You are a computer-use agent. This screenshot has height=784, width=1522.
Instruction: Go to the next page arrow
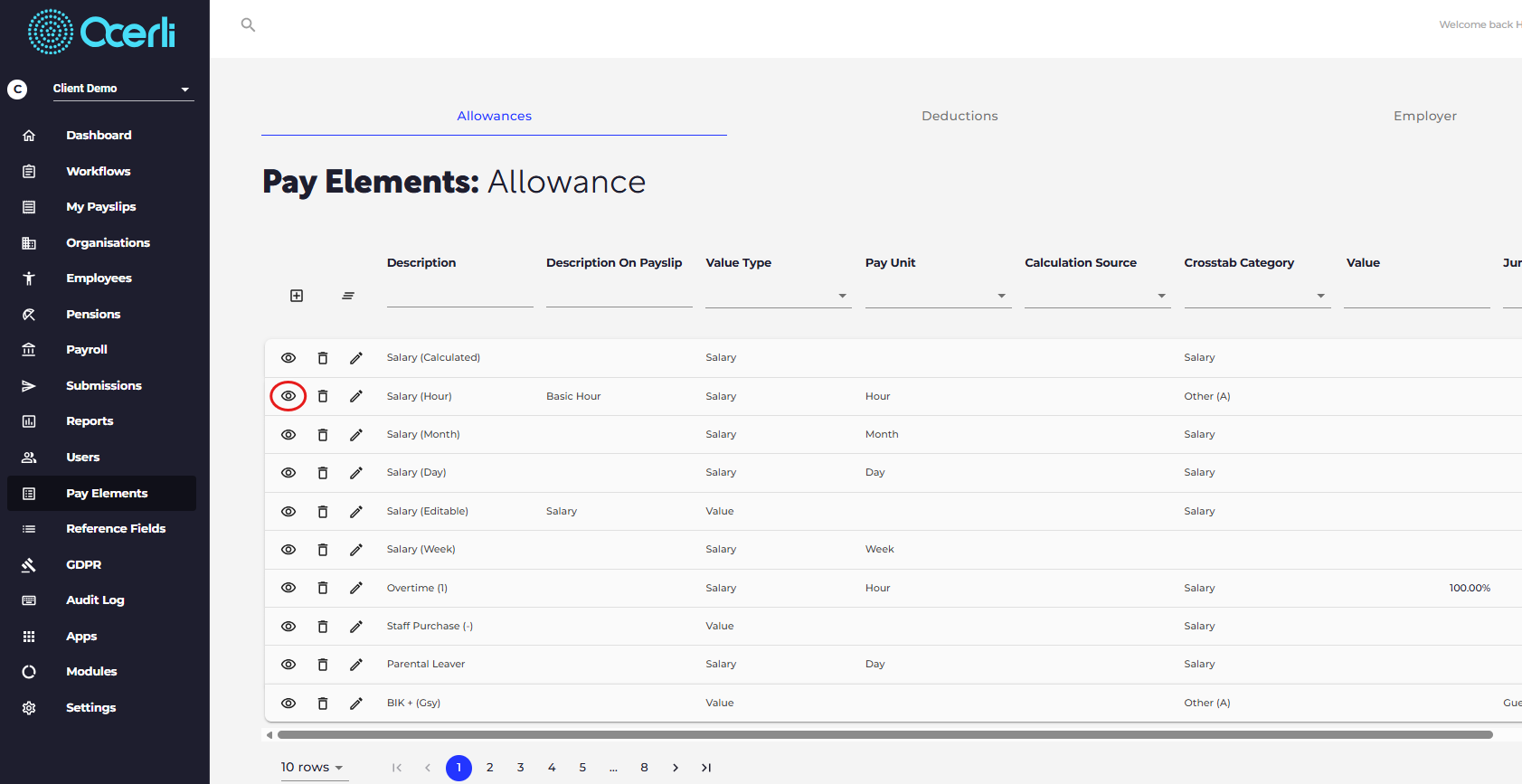pos(676,768)
